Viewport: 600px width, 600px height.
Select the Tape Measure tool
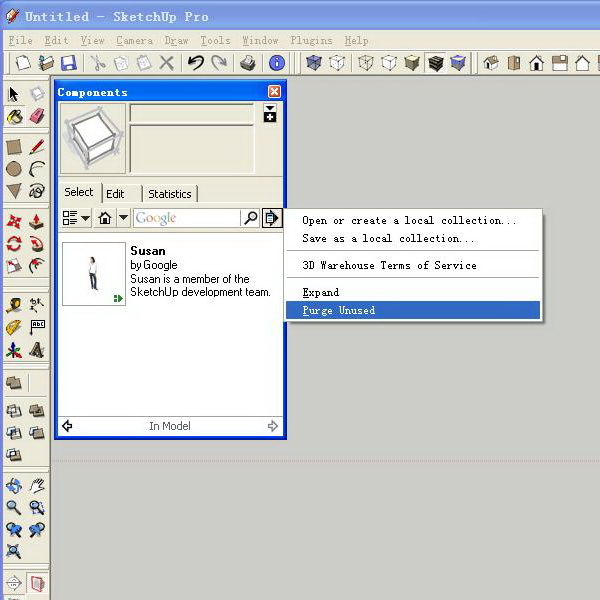(14, 305)
